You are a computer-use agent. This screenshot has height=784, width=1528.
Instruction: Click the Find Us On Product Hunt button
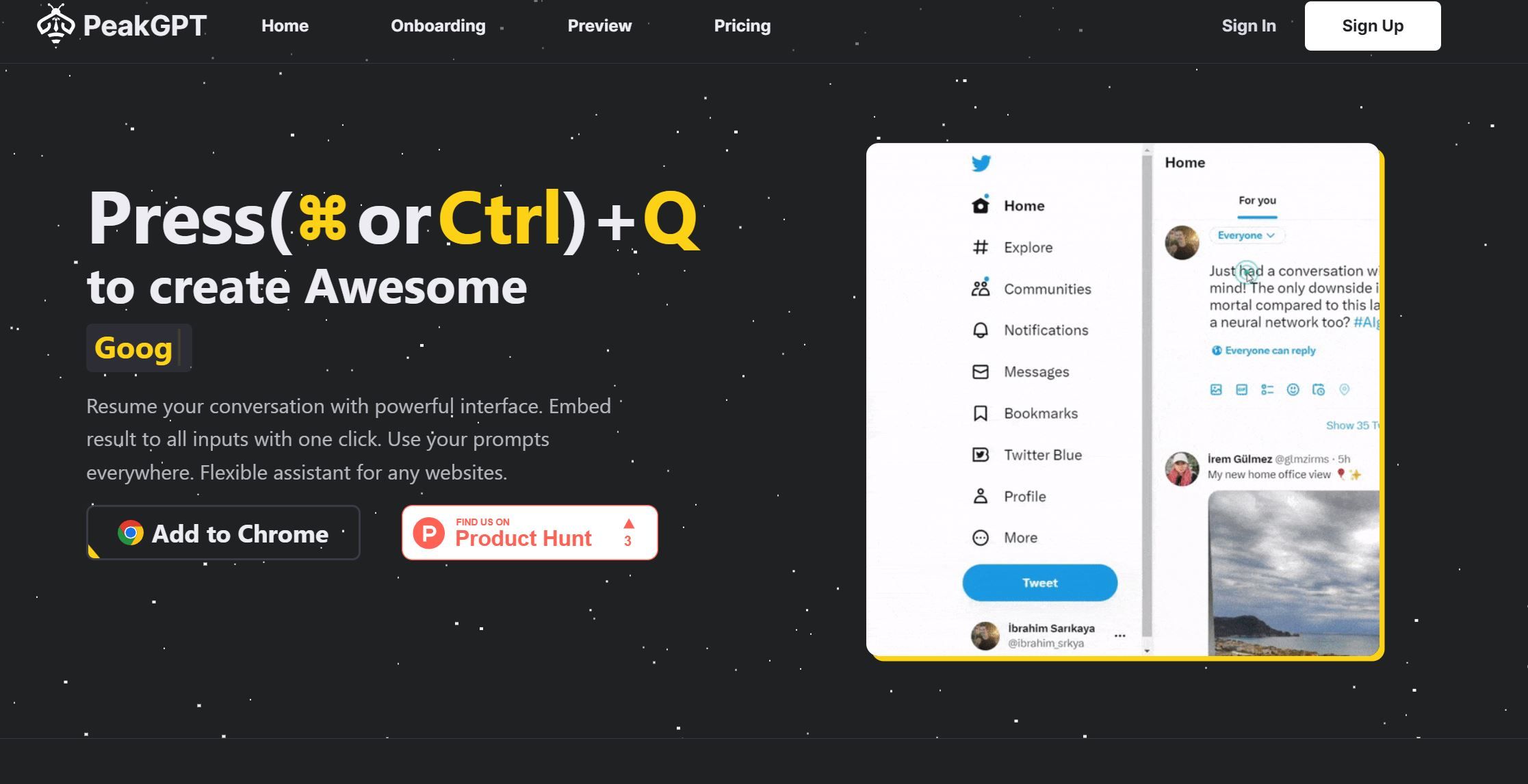(531, 533)
